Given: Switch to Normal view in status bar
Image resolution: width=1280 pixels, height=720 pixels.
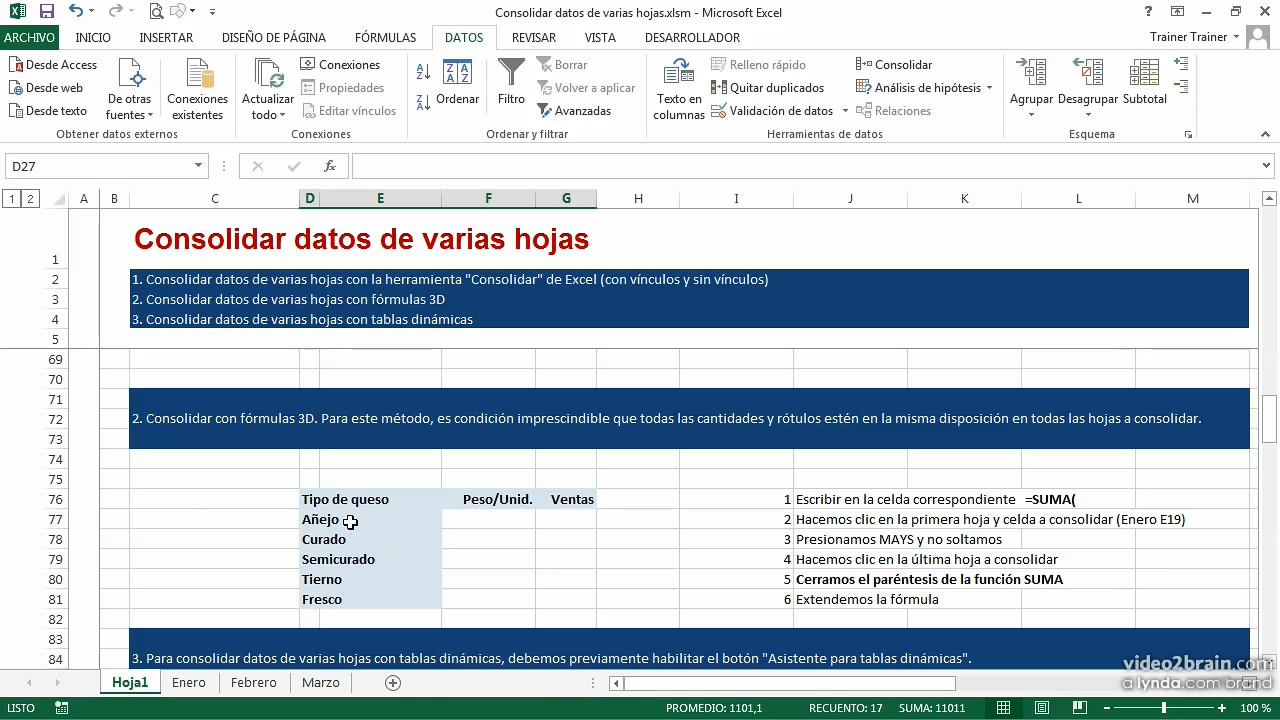Looking at the screenshot, I should coord(1003,708).
